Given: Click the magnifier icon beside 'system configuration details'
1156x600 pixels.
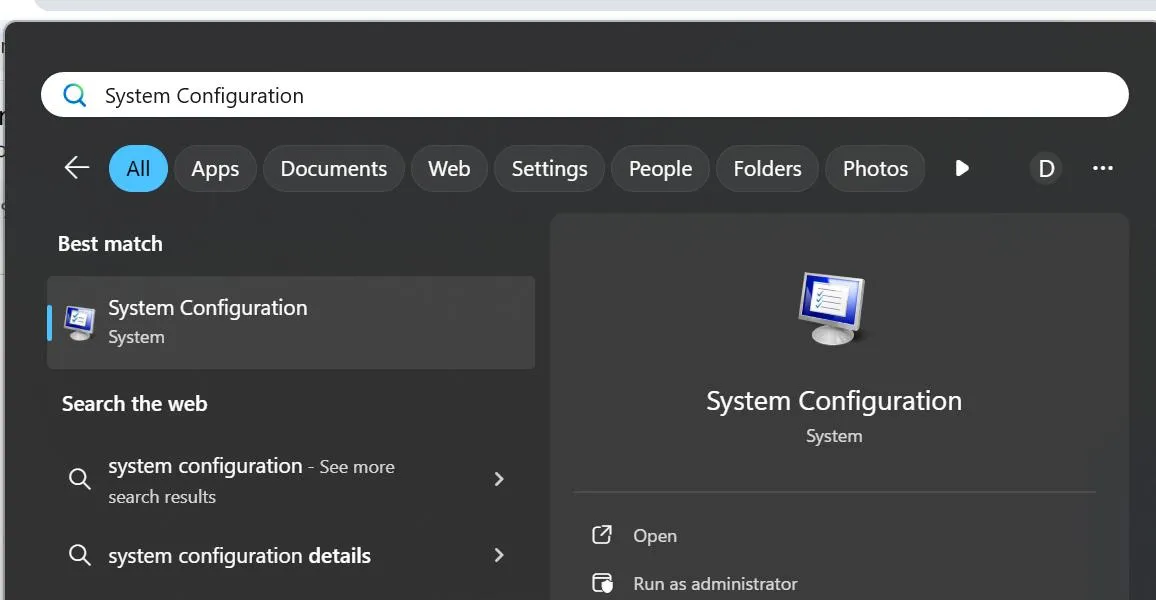Looking at the screenshot, I should tap(80, 555).
